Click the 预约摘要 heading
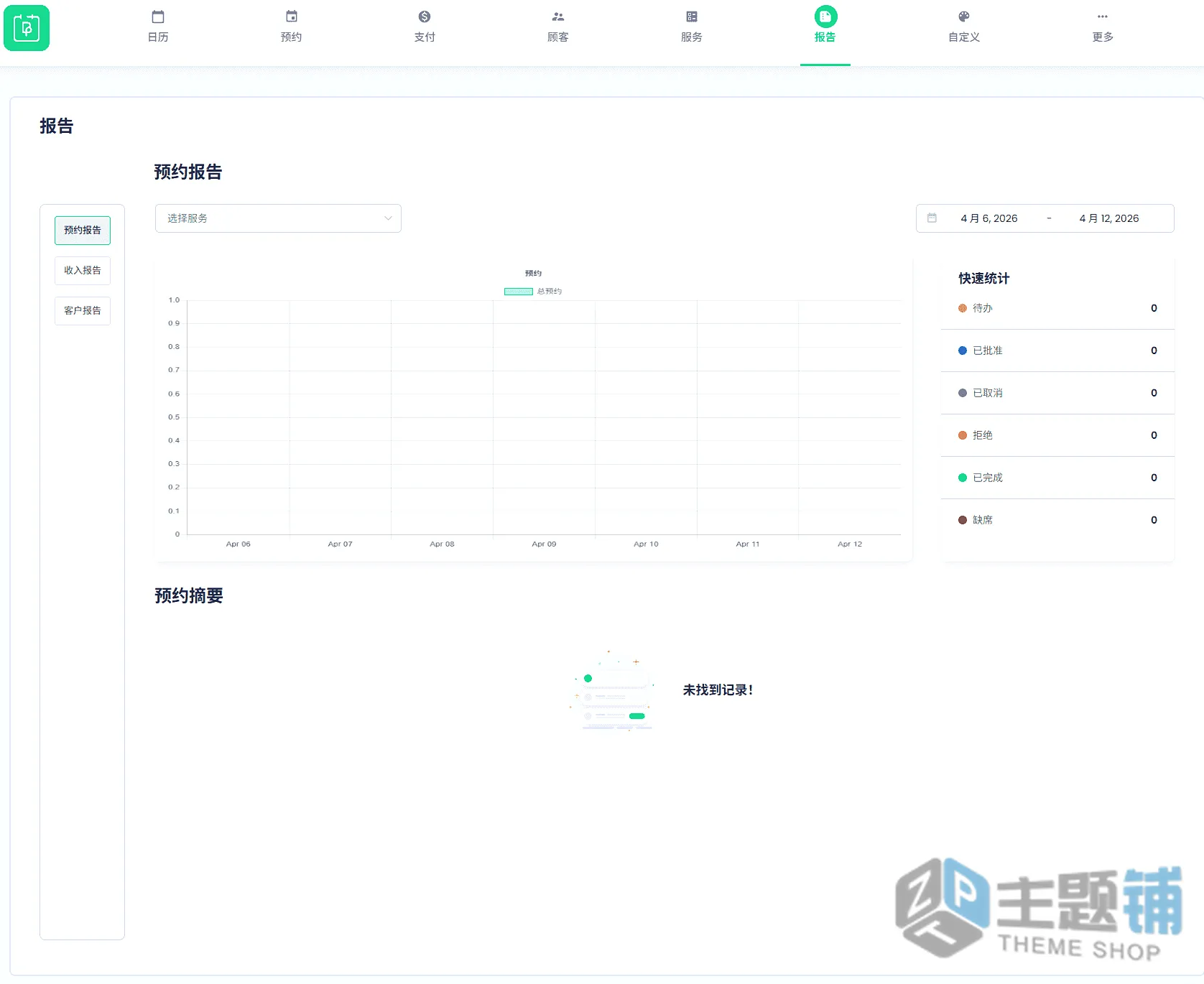The height and width of the screenshot is (984, 1204). click(x=189, y=596)
